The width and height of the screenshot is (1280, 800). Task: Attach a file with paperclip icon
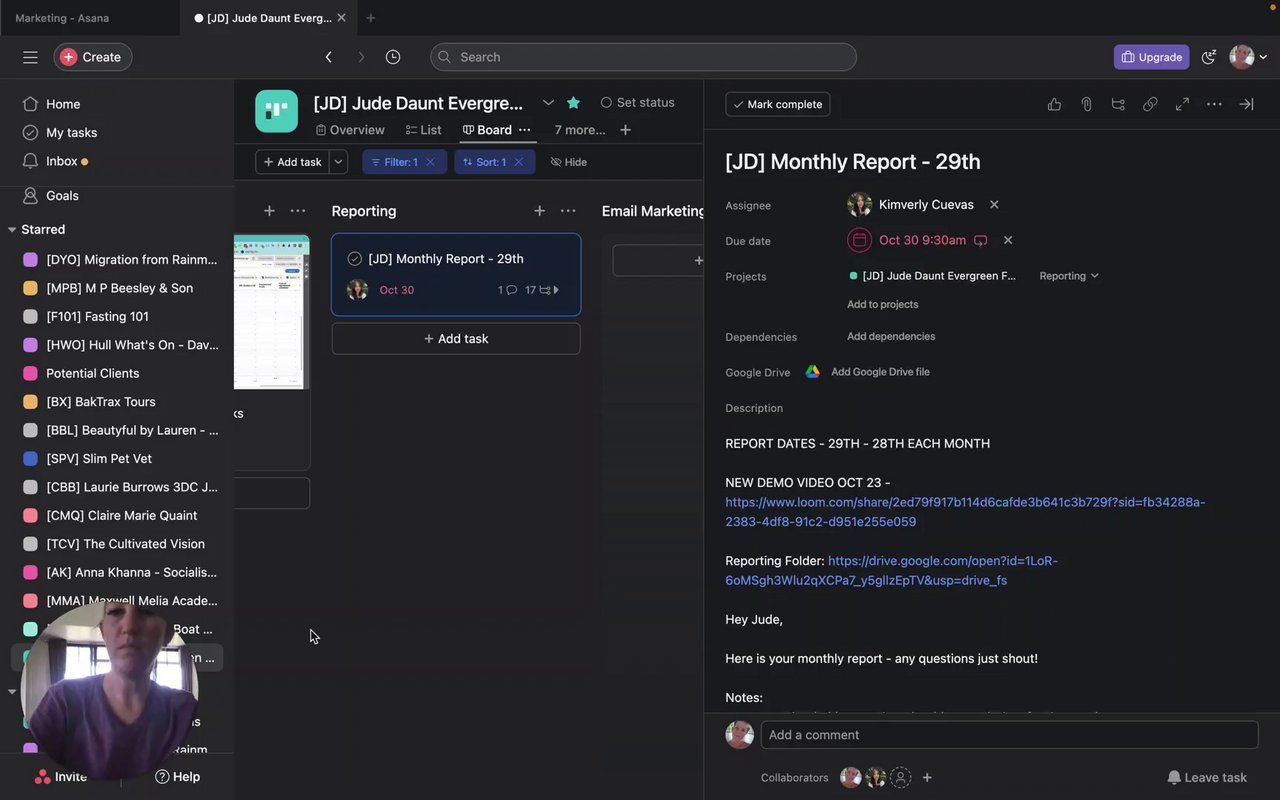coord(1086,104)
